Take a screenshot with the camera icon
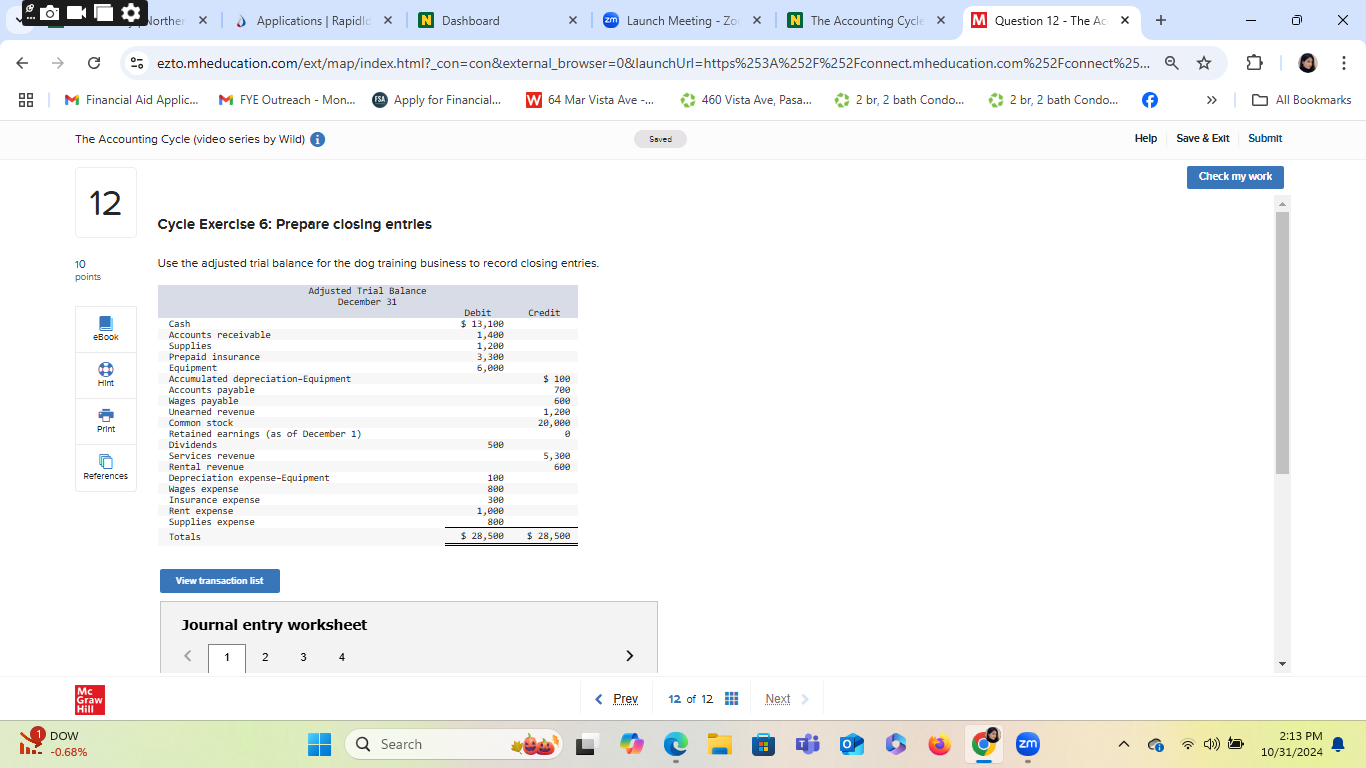Image resolution: width=1366 pixels, height=768 pixels. (x=49, y=13)
